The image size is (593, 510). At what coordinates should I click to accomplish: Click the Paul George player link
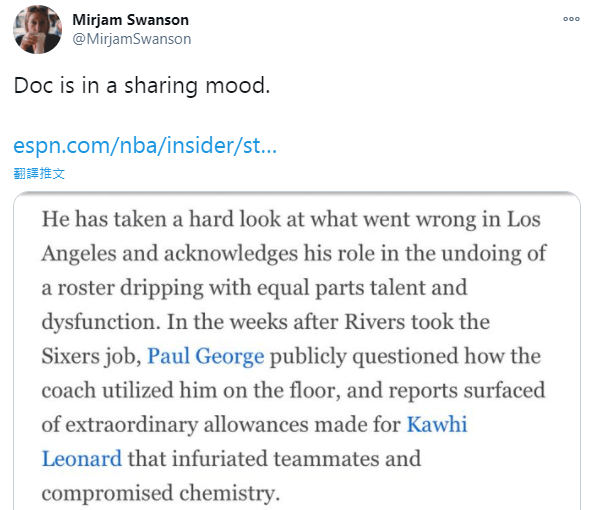coord(206,356)
